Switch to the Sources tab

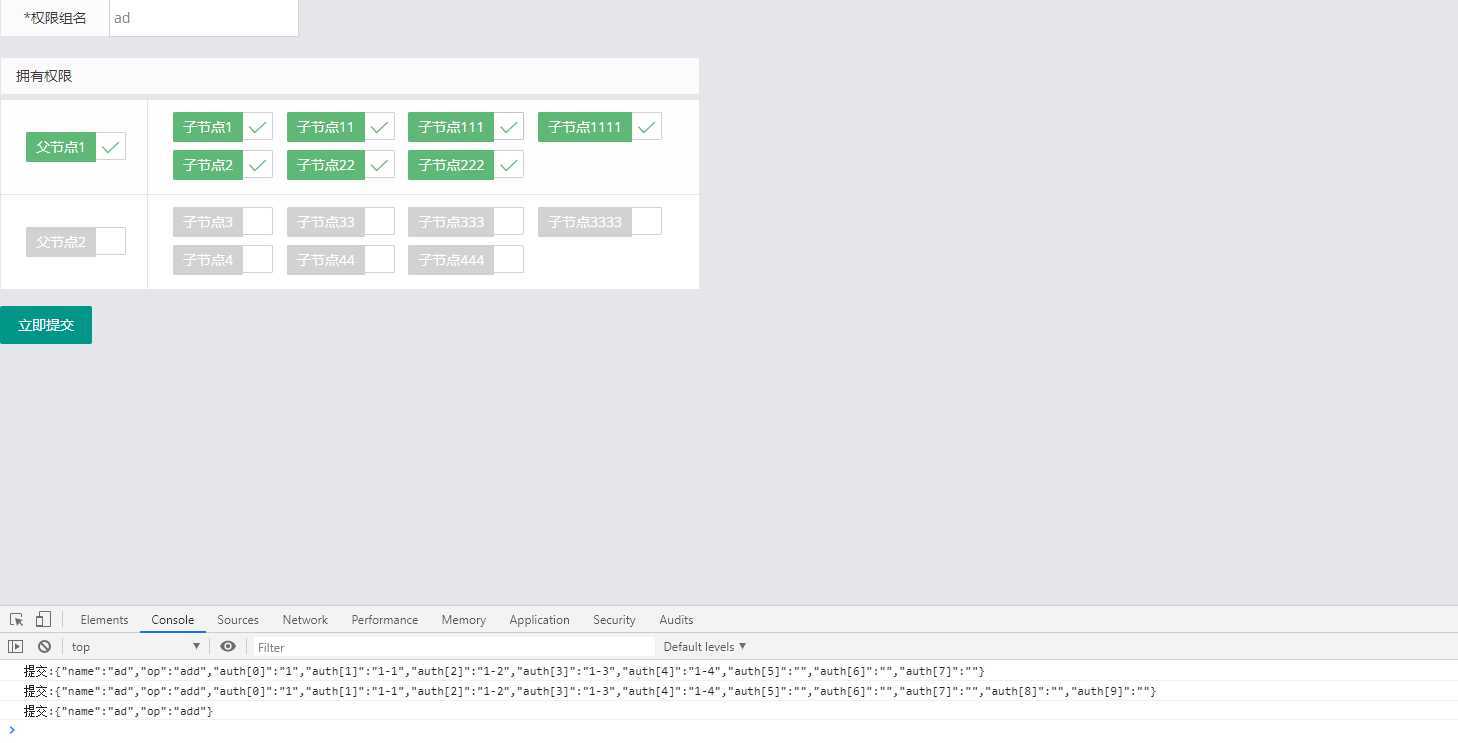tap(238, 620)
